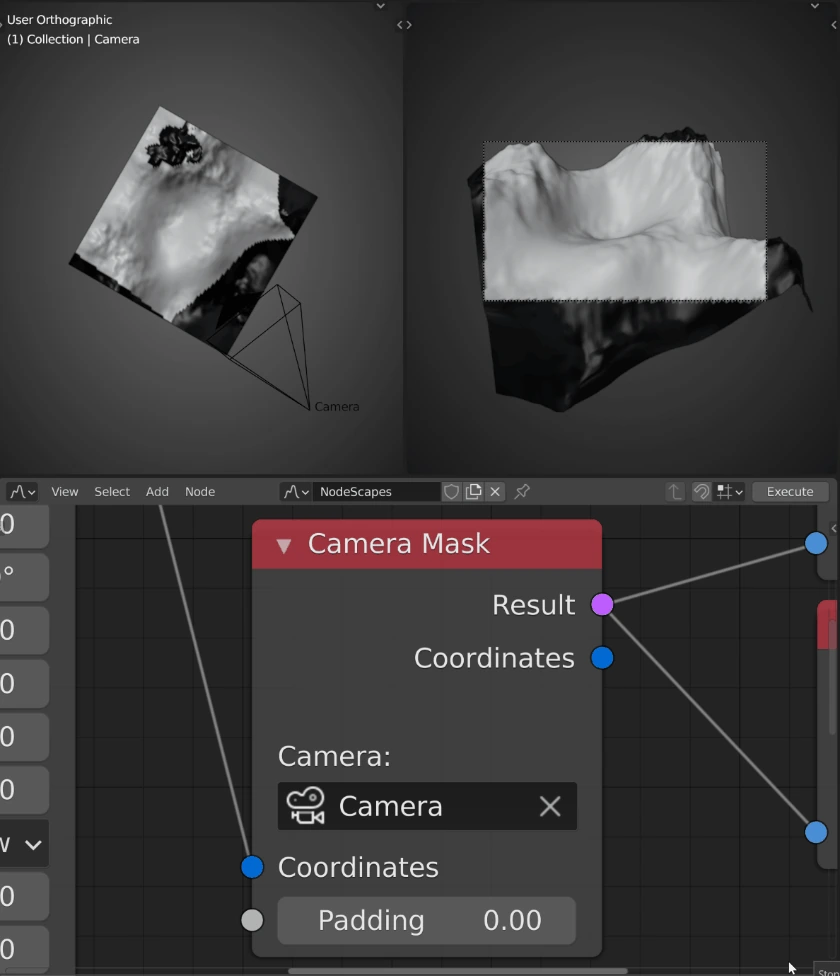Click the gray Padding input socket
The image size is (840, 976).
pyautogui.click(x=252, y=920)
